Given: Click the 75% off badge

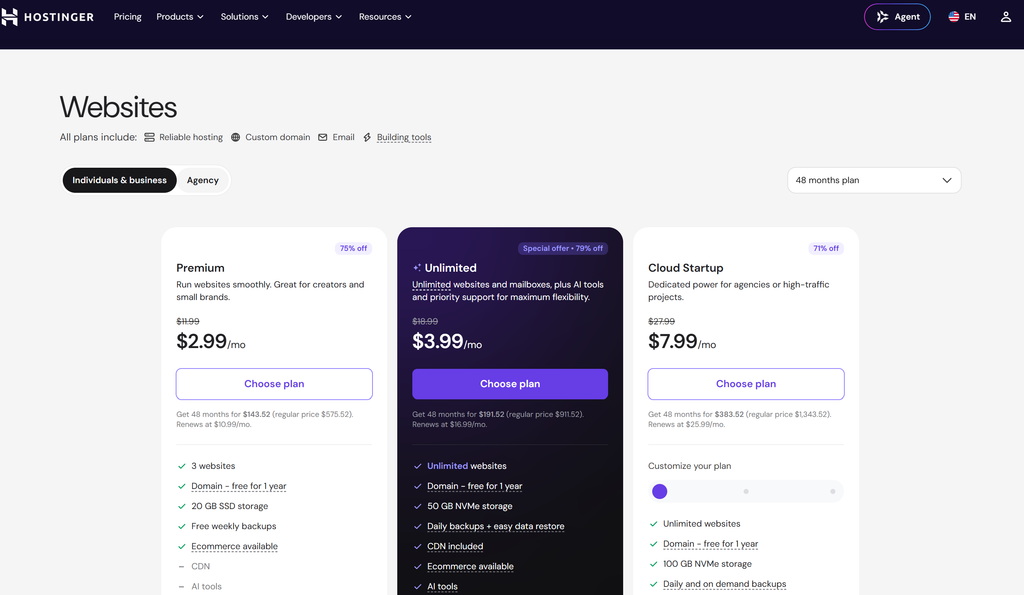Looking at the screenshot, I should tap(353, 248).
